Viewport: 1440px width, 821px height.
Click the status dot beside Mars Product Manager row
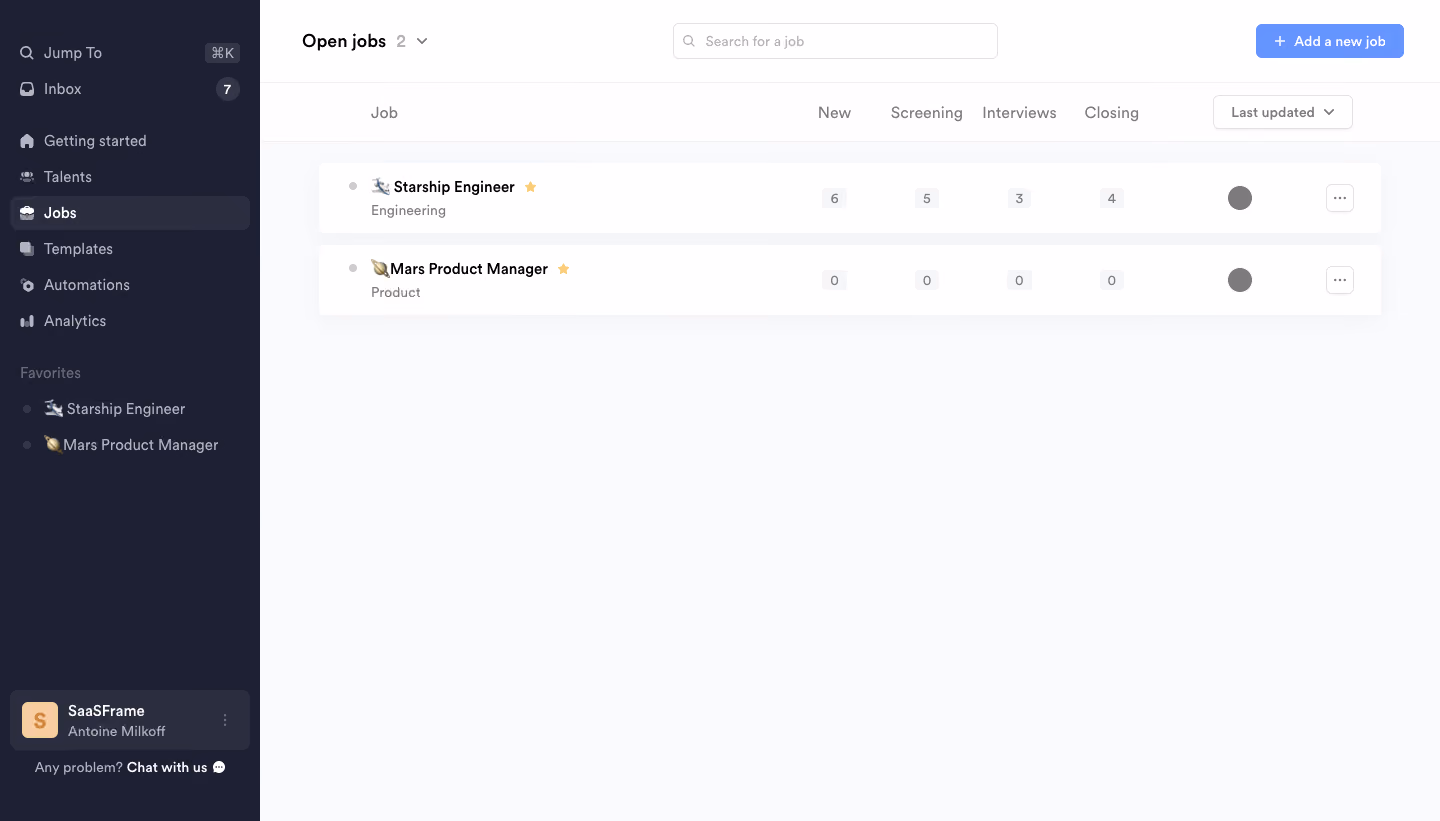click(x=353, y=268)
